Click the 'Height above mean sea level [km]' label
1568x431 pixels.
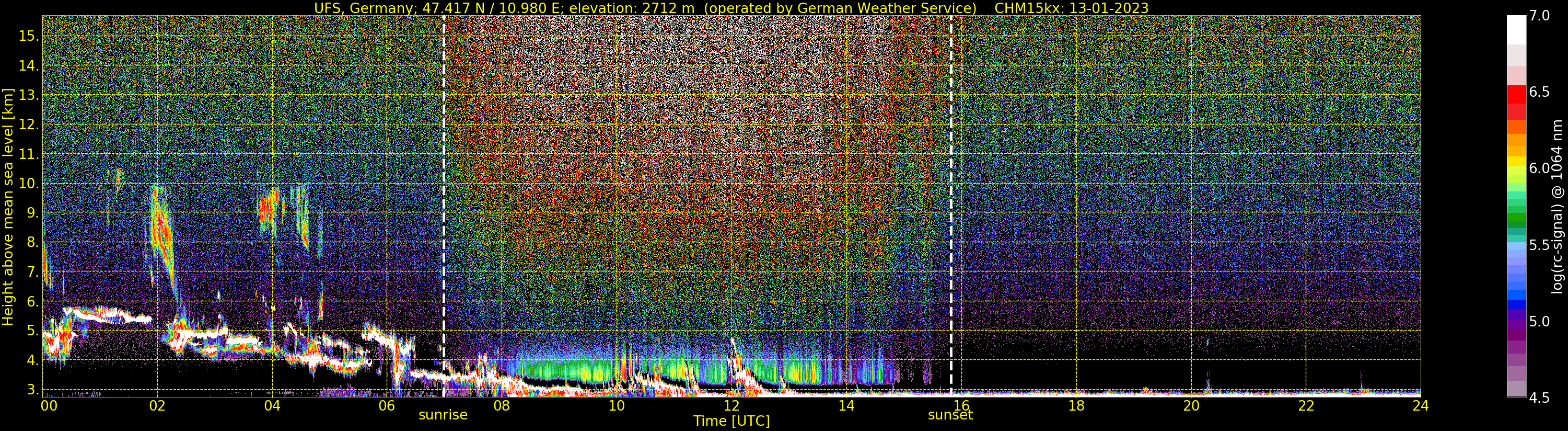[8, 207]
